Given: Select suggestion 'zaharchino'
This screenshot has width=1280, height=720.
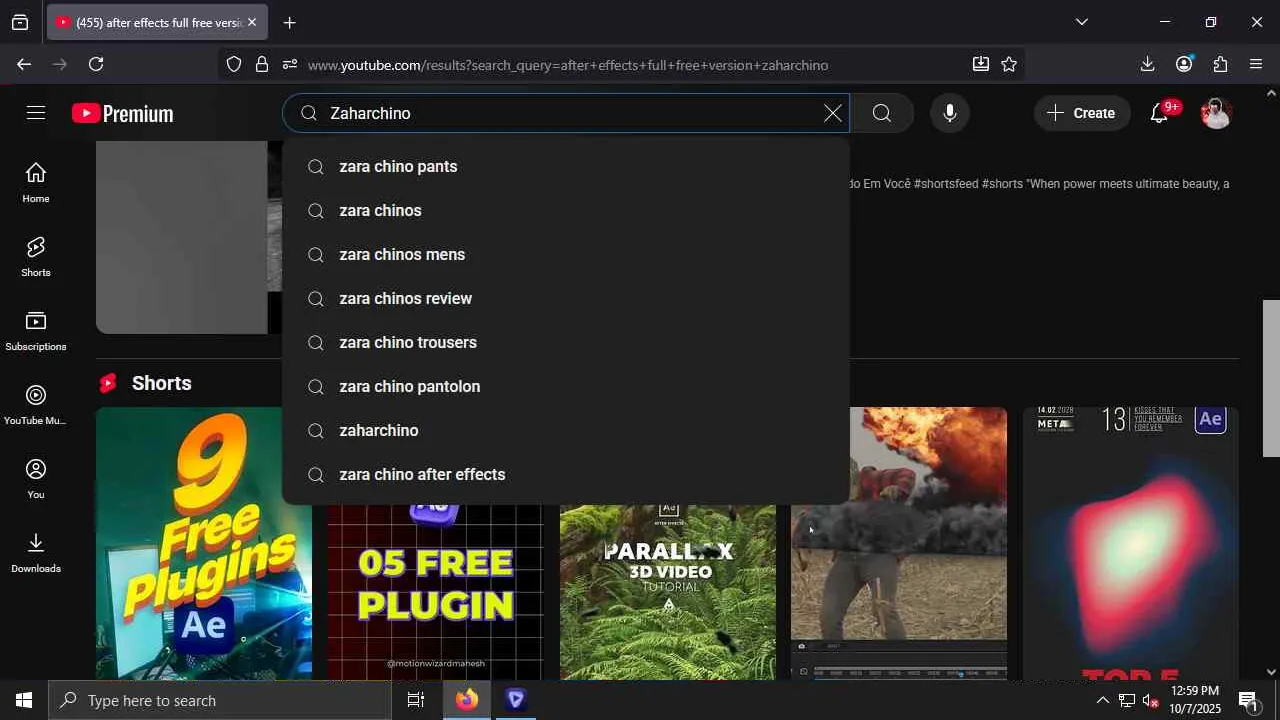Looking at the screenshot, I should pos(566,431).
